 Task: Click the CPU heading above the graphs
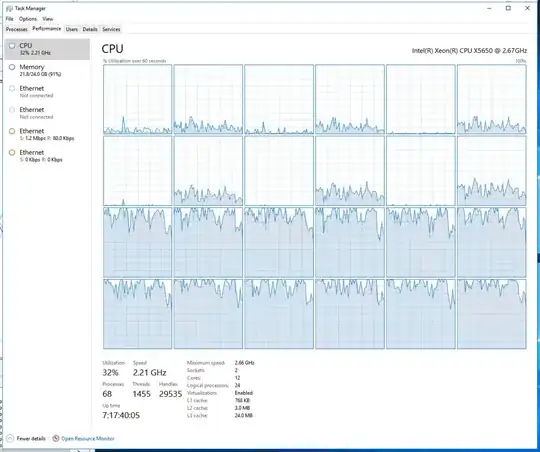(x=112, y=49)
